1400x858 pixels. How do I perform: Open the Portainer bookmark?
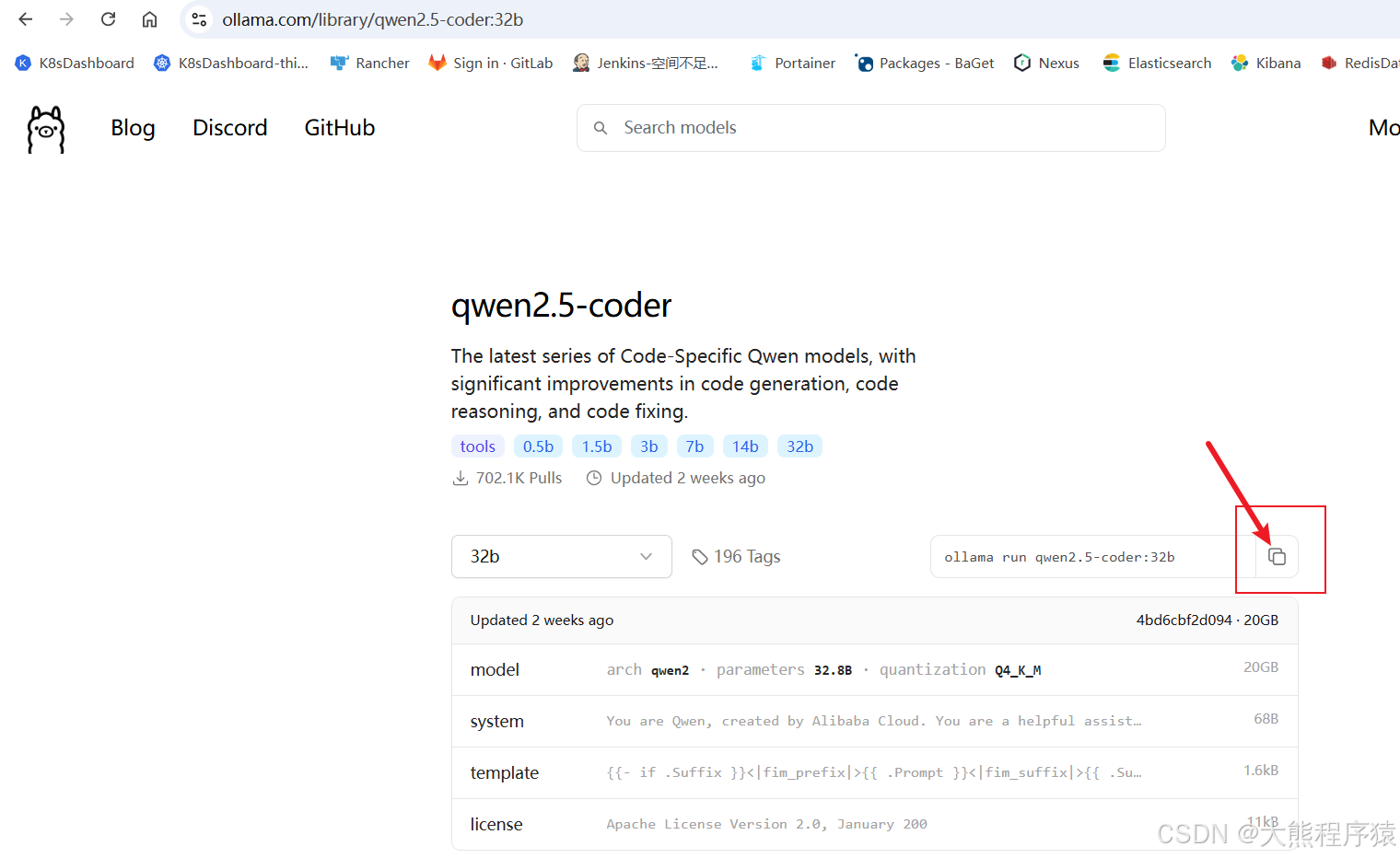click(792, 63)
